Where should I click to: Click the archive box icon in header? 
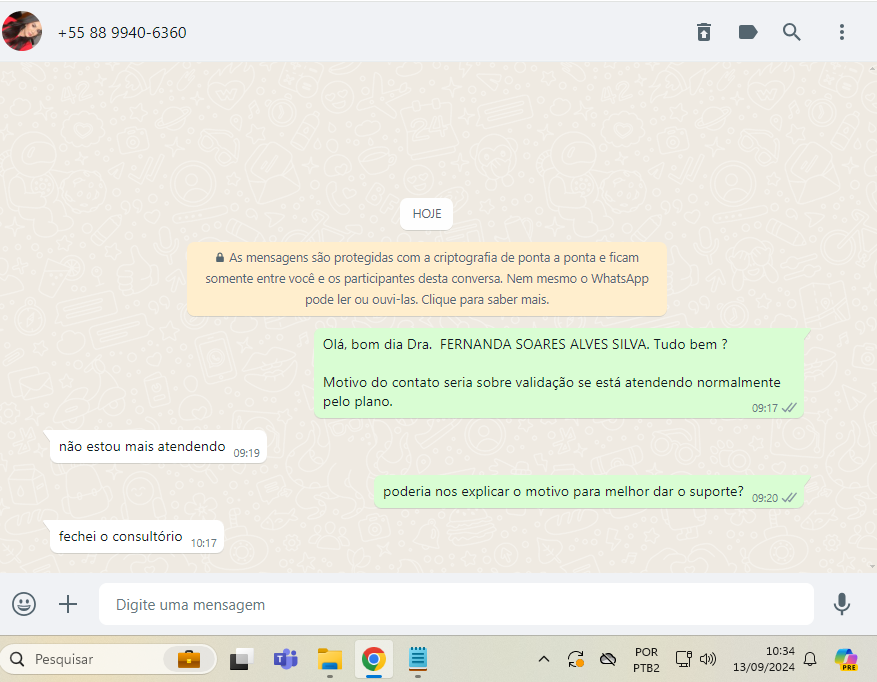[704, 32]
